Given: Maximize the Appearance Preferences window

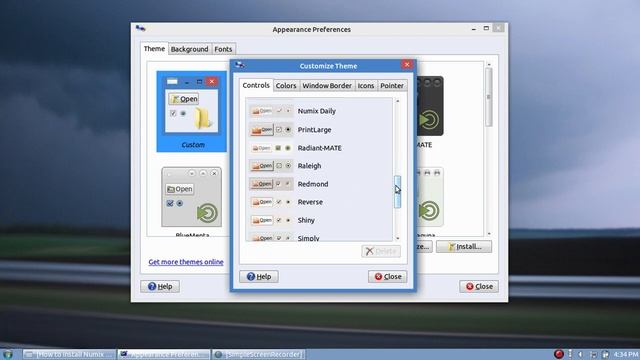Looking at the screenshot, I should click(486, 28).
